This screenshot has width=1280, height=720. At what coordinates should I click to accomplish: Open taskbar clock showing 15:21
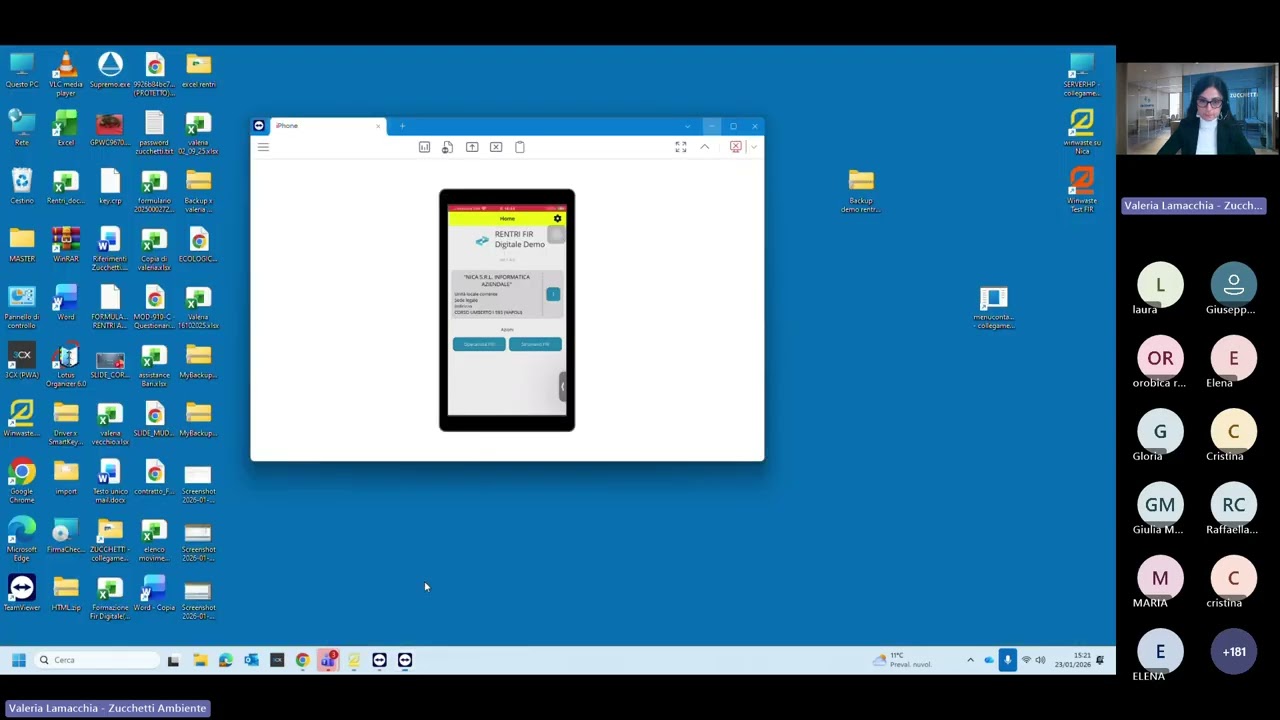[x=1072, y=660]
